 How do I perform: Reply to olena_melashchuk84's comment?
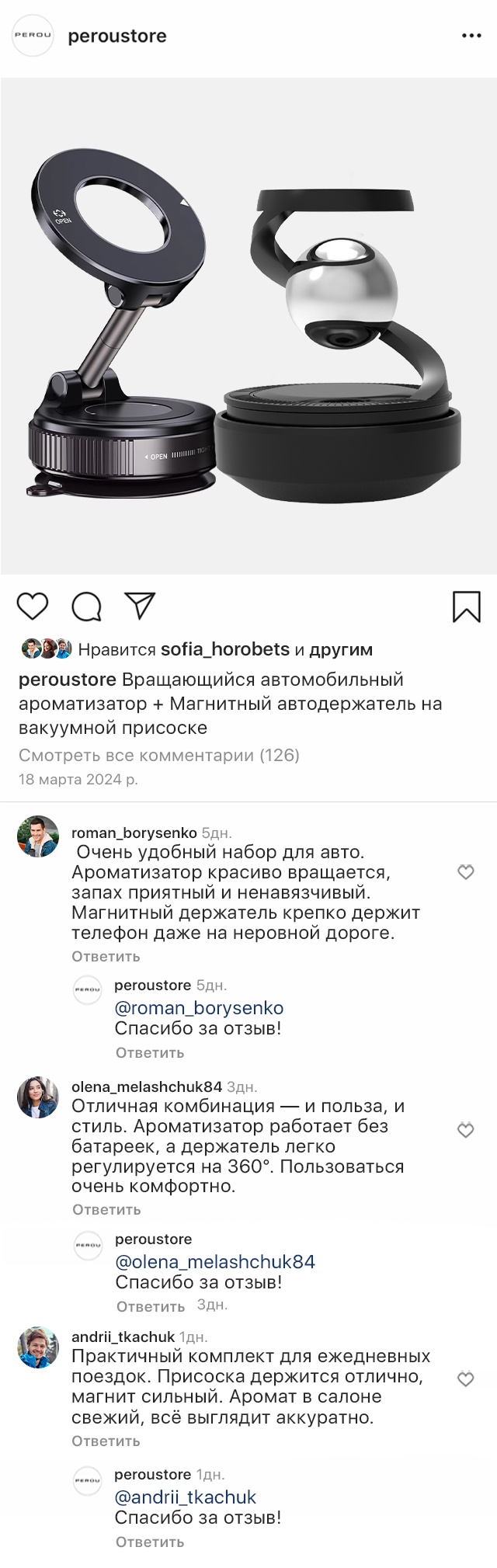(x=106, y=1209)
